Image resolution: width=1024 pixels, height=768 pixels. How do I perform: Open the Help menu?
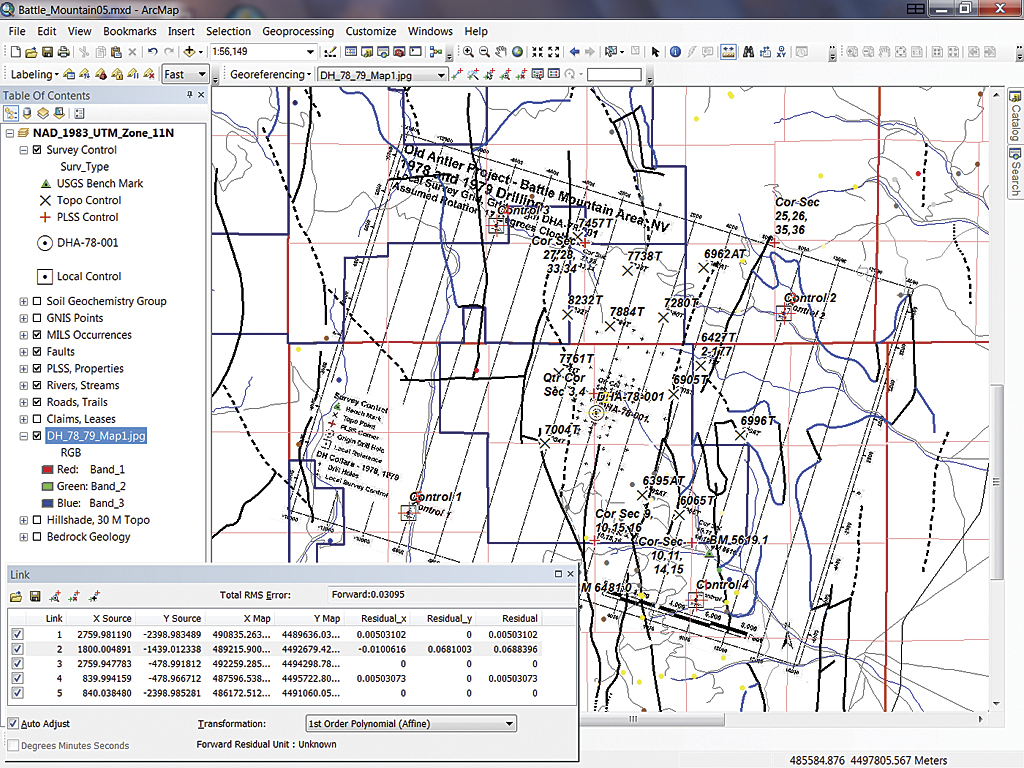click(x=476, y=31)
